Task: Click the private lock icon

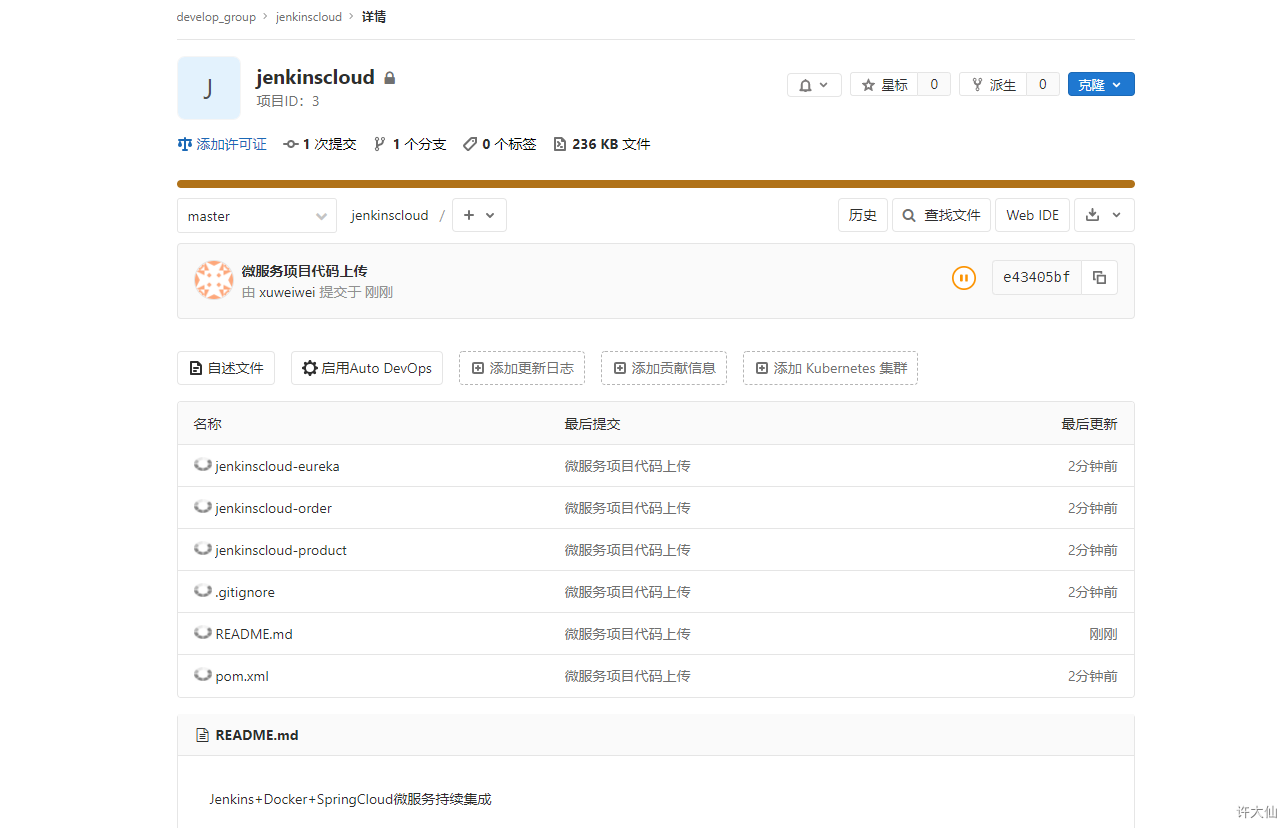Action: [390, 78]
